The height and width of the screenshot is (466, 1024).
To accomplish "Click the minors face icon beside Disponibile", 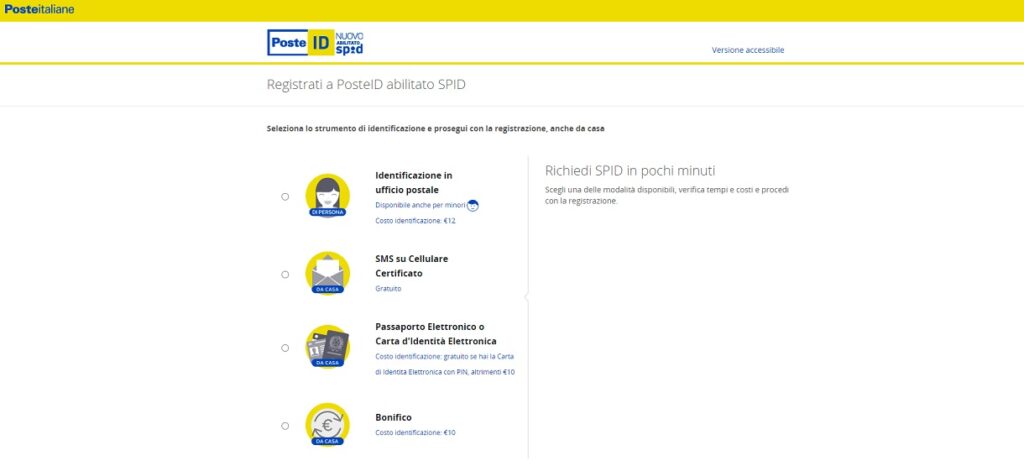I will (473, 206).
